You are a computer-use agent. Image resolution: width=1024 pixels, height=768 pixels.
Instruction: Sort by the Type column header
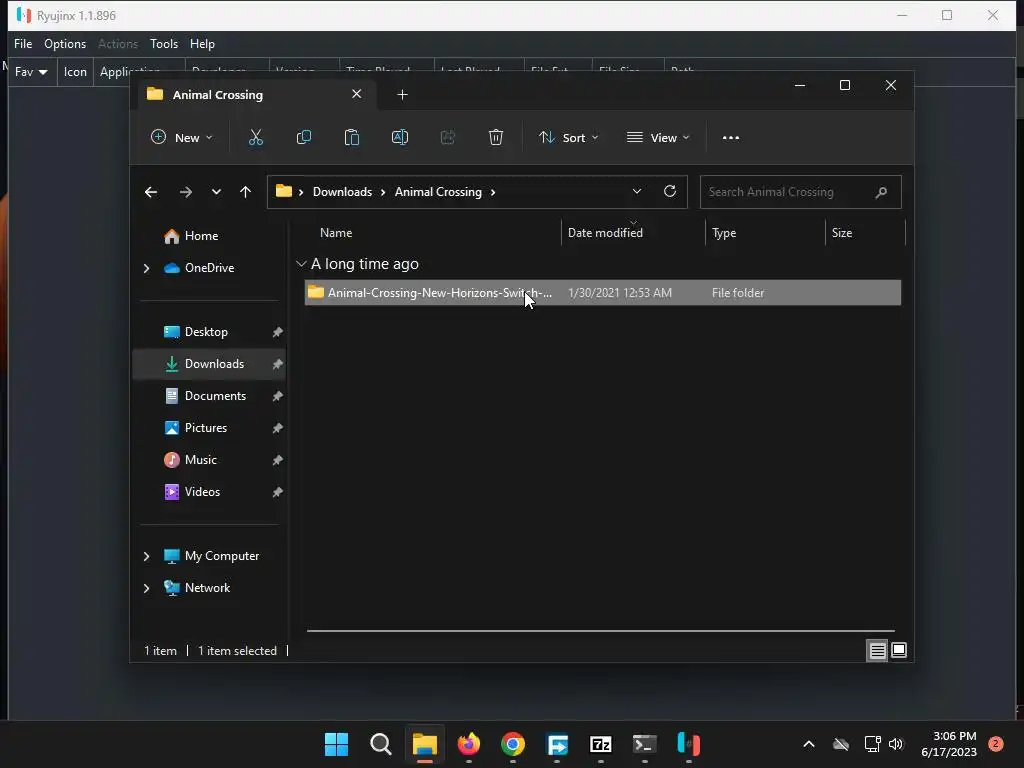(x=724, y=233)
